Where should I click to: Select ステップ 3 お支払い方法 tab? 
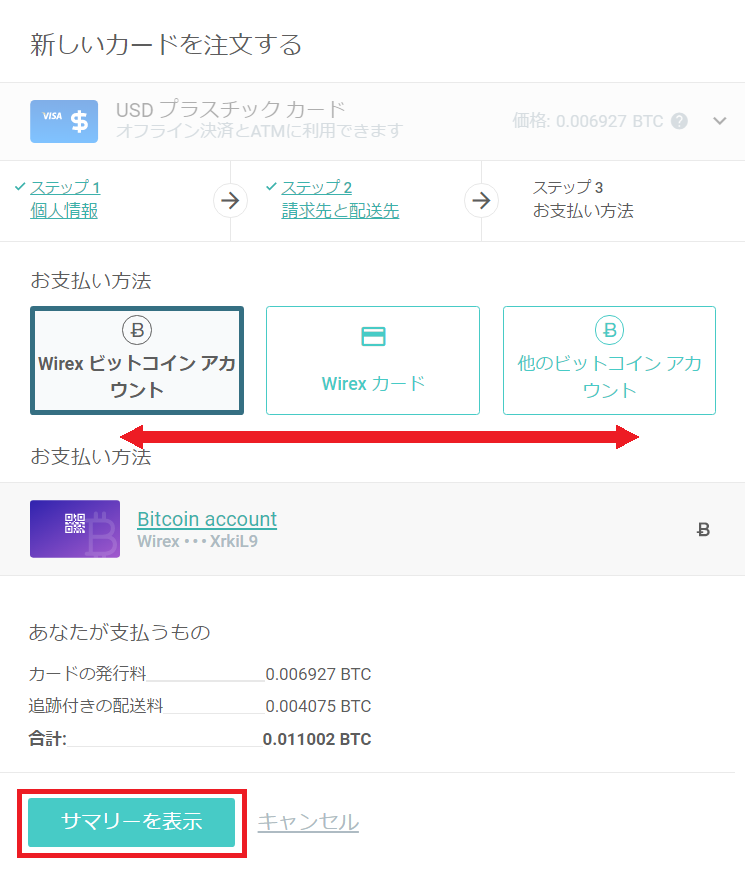tap(582, 199)
